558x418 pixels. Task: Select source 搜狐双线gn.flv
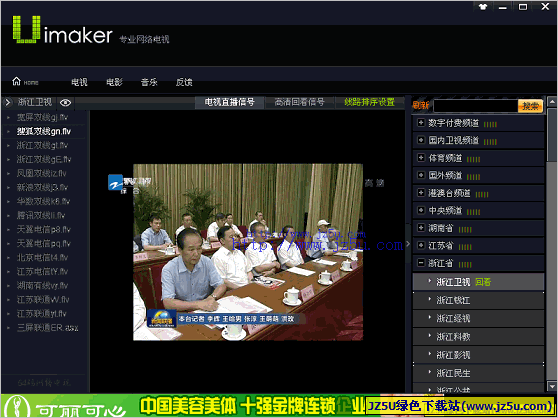point(43,131)
